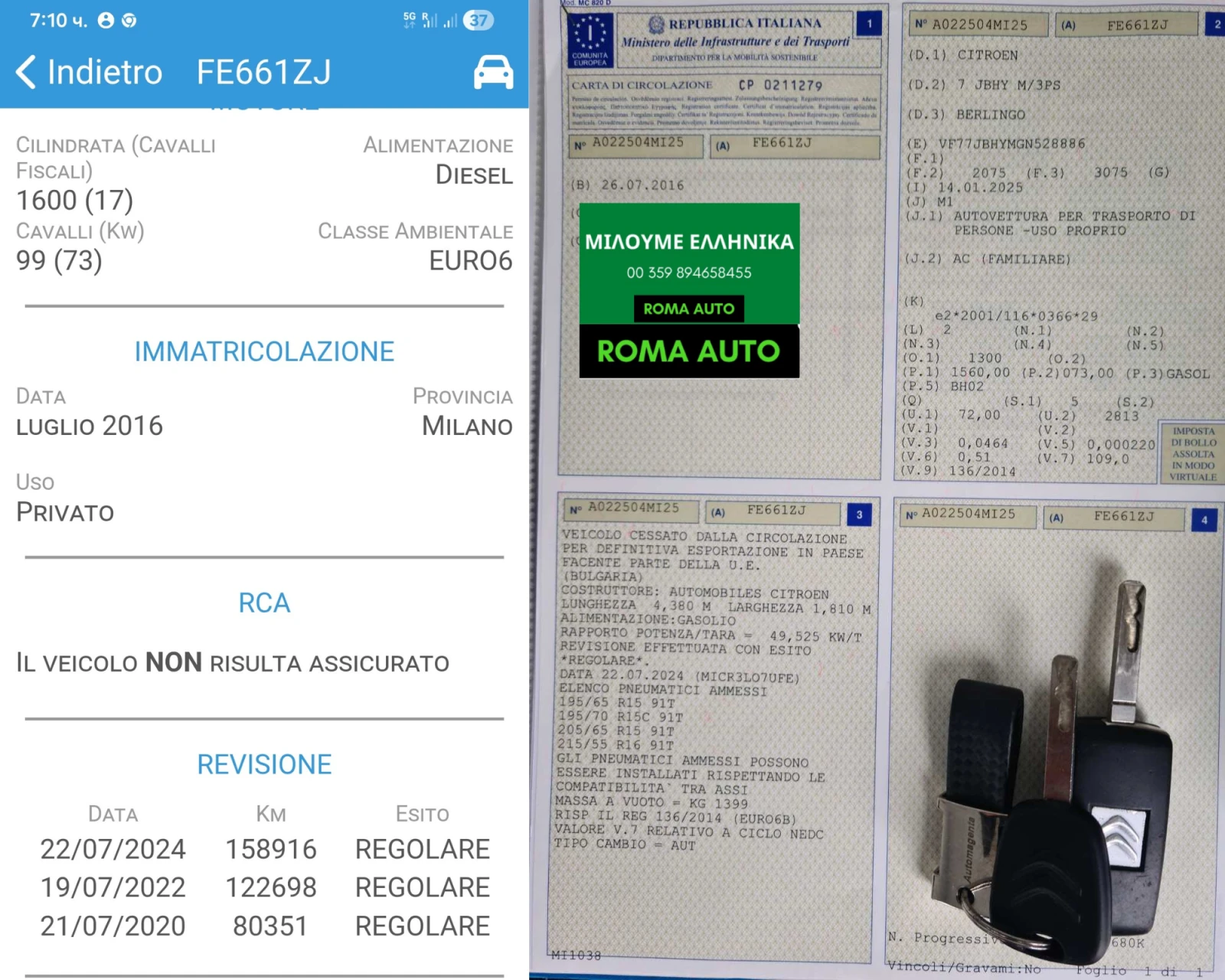Click the blue section number 1 square
The width and height of the screenshot is (1225, 980).
click(x=869, y=24)
